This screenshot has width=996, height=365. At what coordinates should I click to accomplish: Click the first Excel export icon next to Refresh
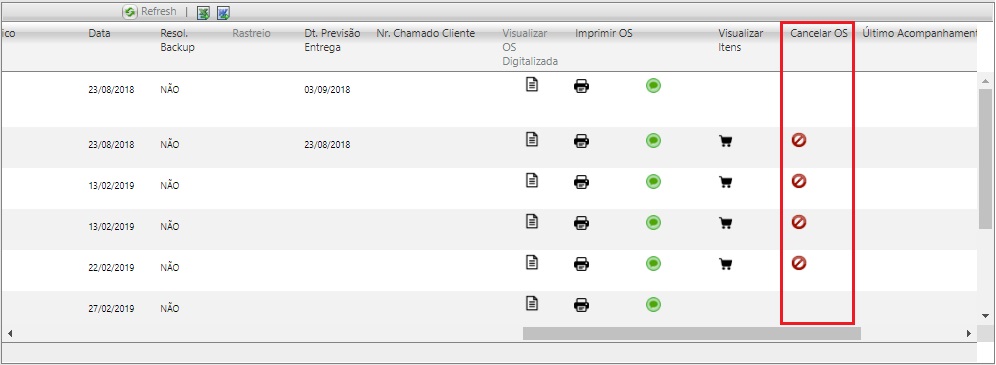[x=203, y=12]
